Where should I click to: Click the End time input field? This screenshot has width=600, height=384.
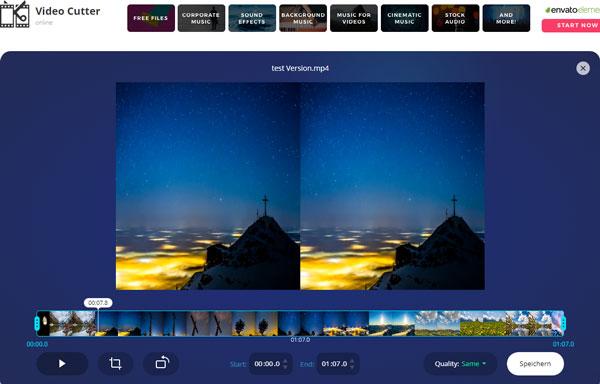[338, 364]
